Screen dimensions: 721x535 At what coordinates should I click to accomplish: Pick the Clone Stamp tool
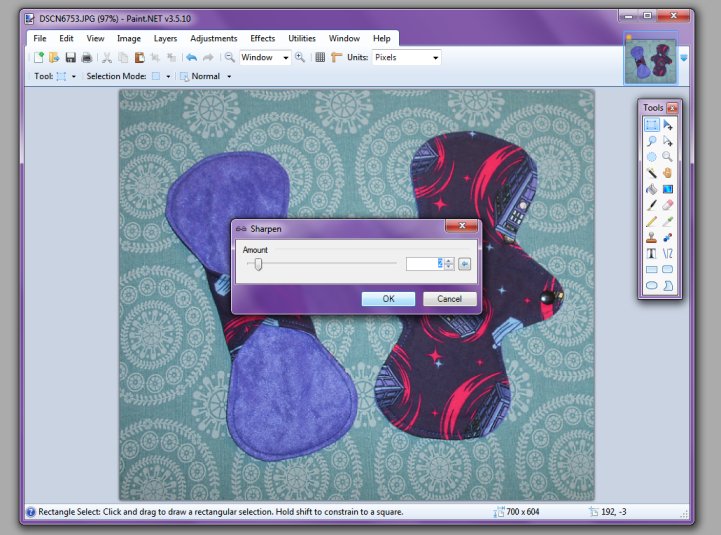651,237
